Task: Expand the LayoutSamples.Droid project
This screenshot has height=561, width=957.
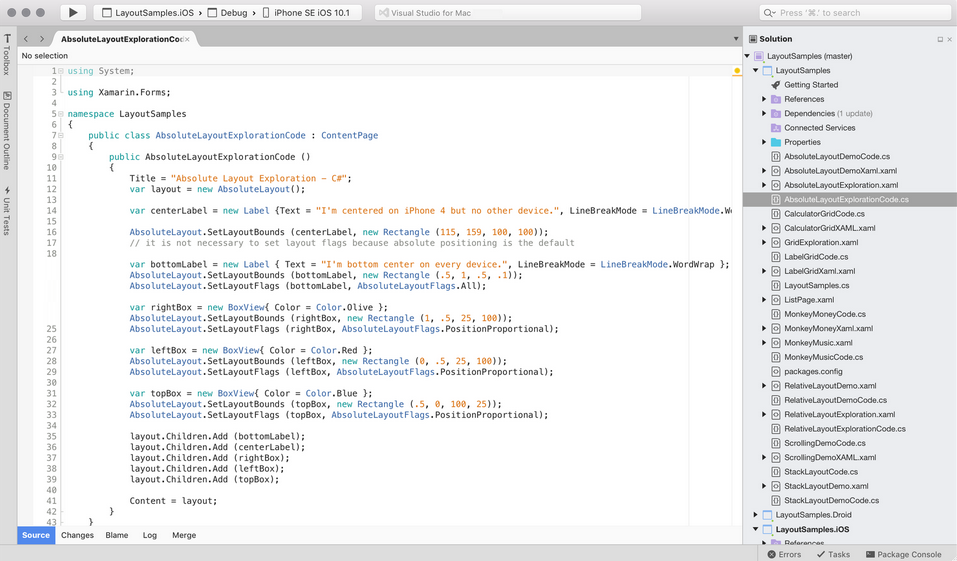Action: pyautogui.click(x=756, y=515)
